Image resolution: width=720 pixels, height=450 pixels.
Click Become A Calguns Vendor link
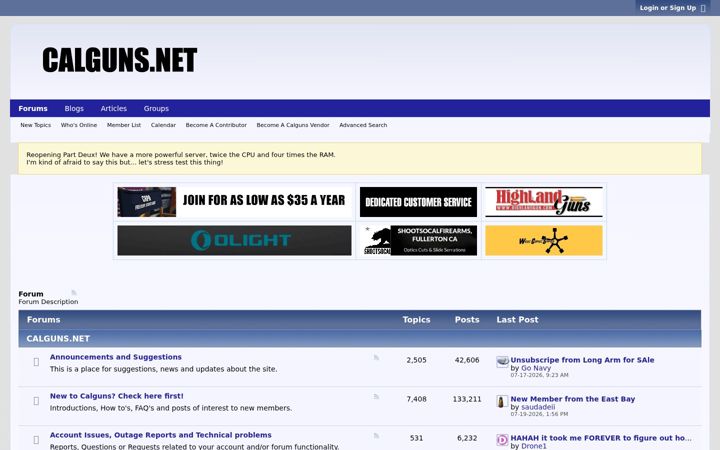pyautogui.click(x=293, y=125)
